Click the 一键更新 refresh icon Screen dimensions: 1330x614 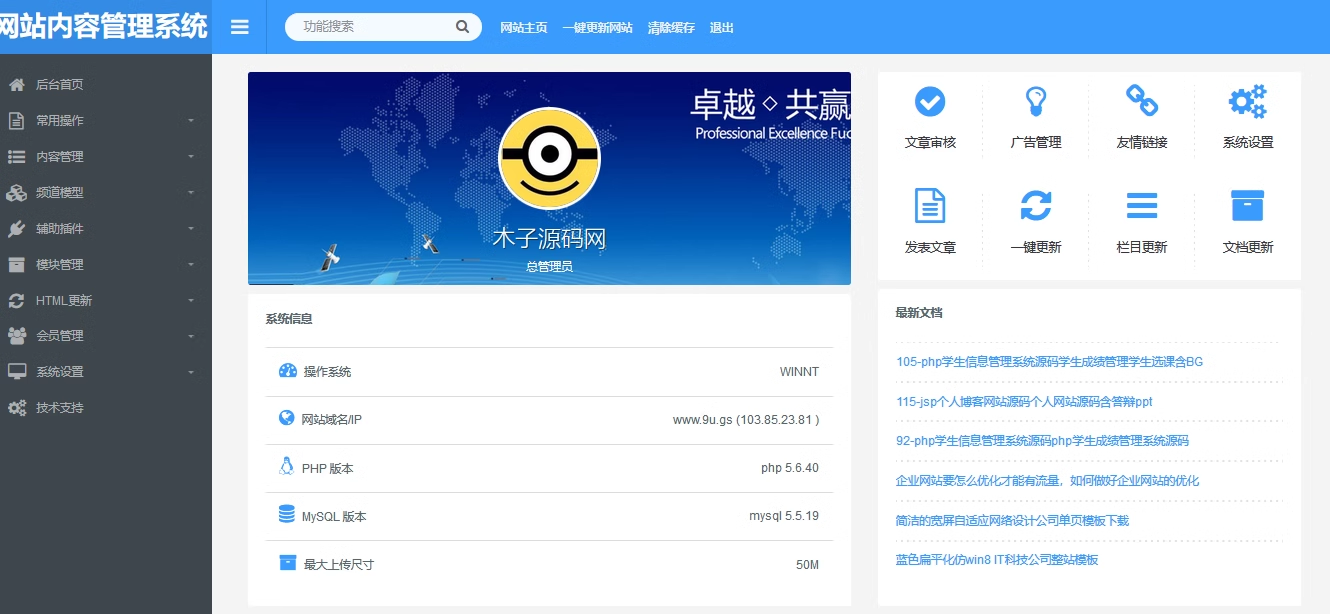coord(1036,206)
